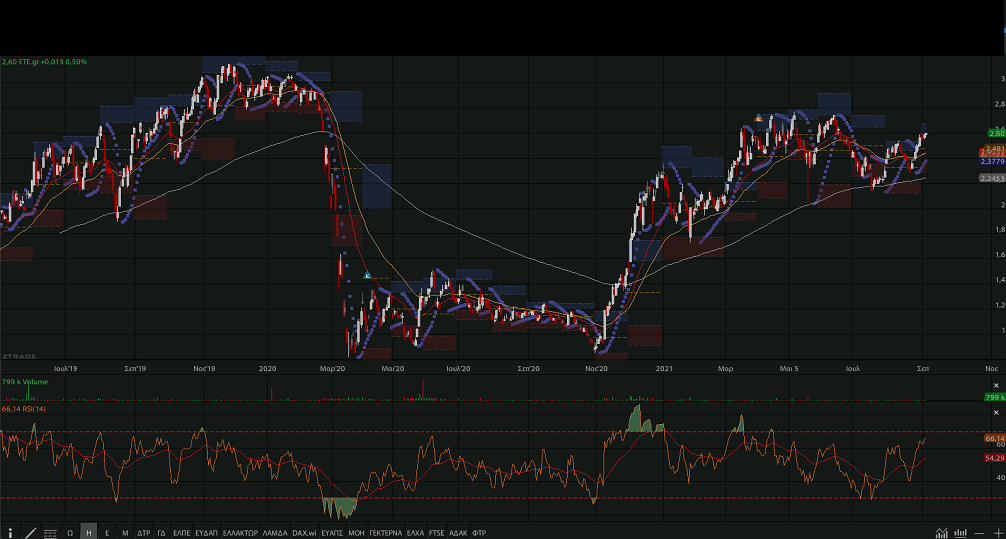Open the DAX.wi symbol tab

[304, 533]
